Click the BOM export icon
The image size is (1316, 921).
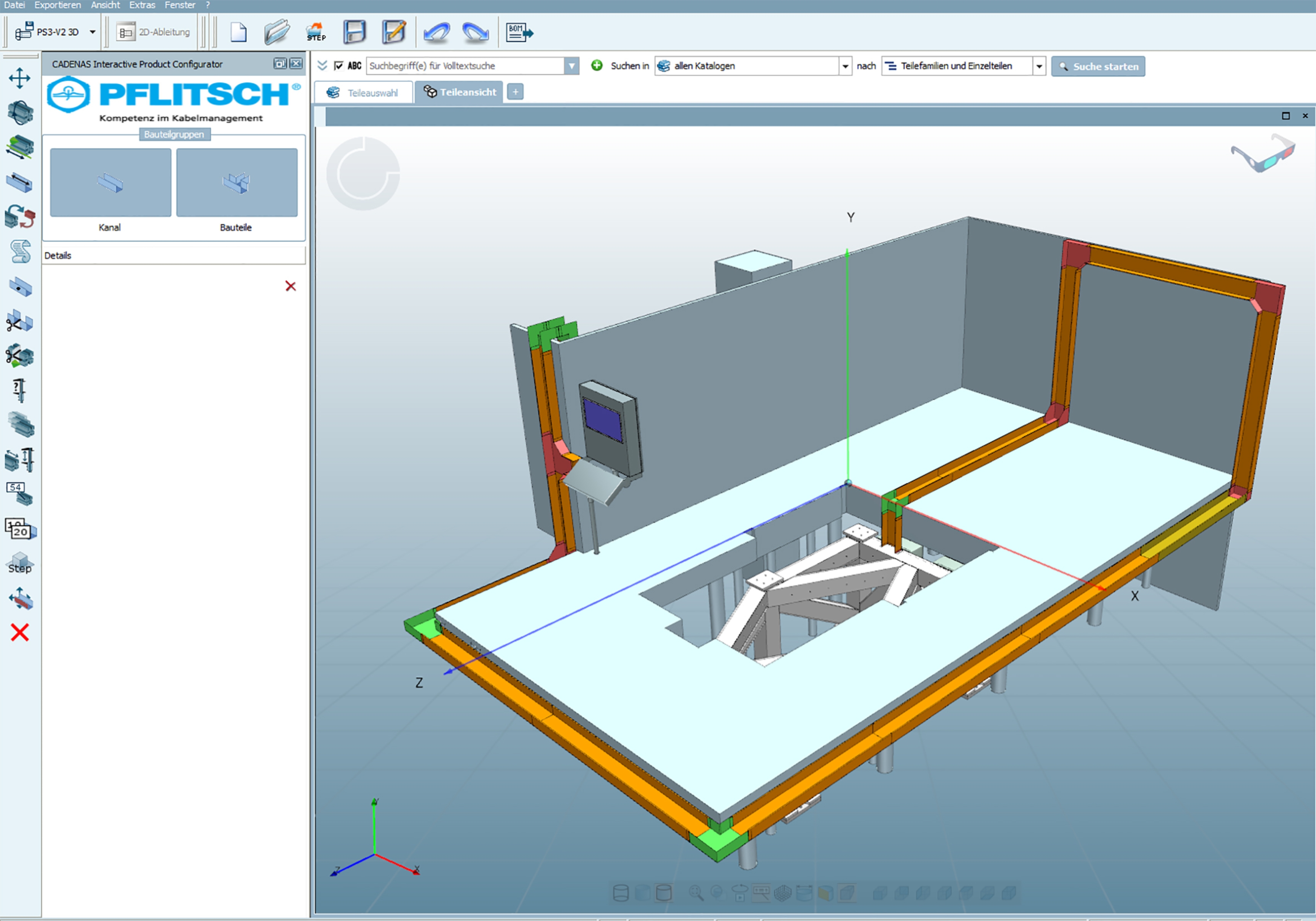[x=519, y=32]
